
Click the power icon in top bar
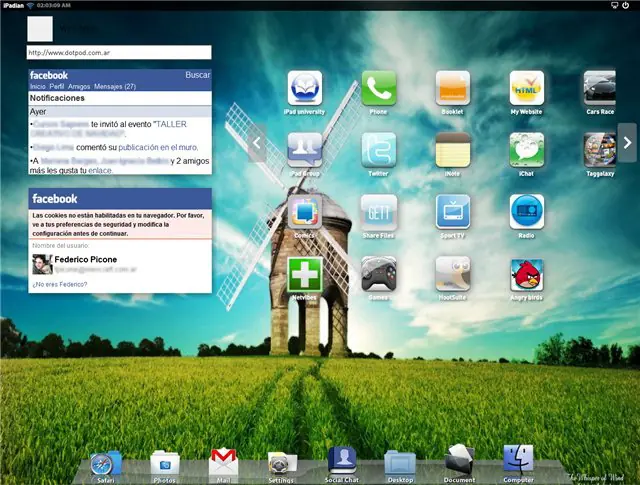pos(625,5)
